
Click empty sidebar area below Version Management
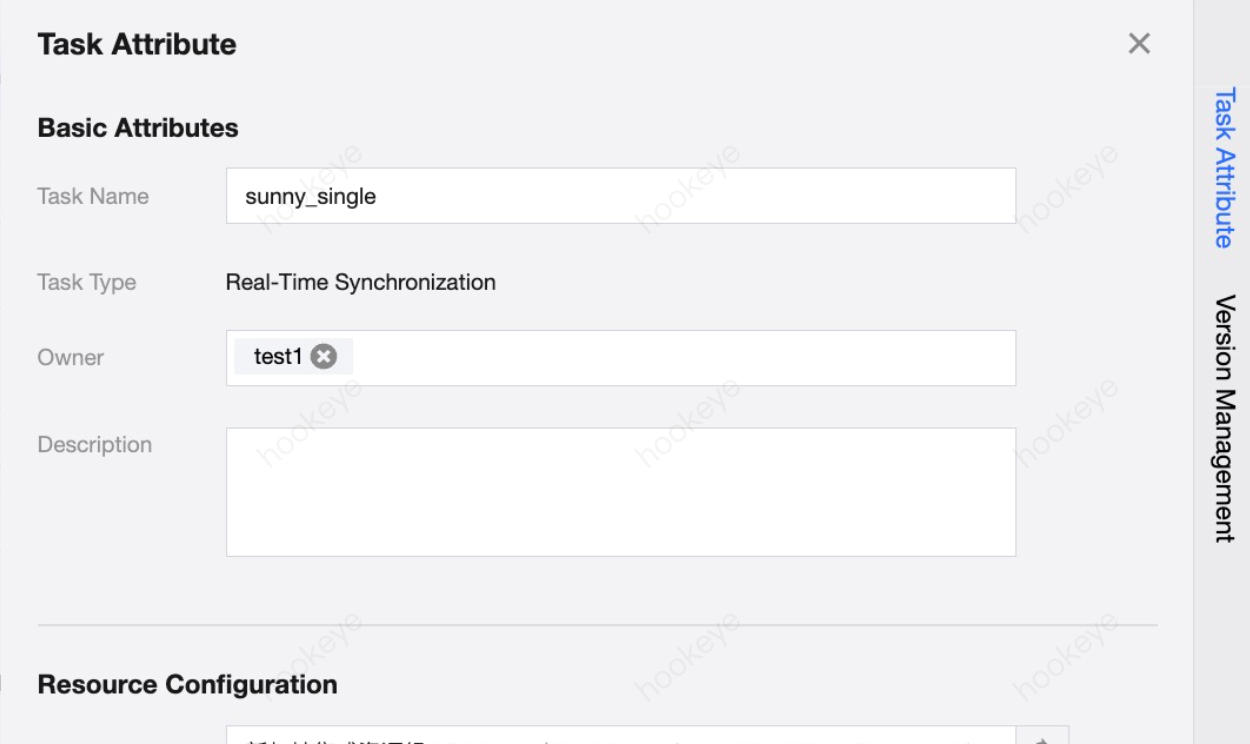pos(1222,640)
